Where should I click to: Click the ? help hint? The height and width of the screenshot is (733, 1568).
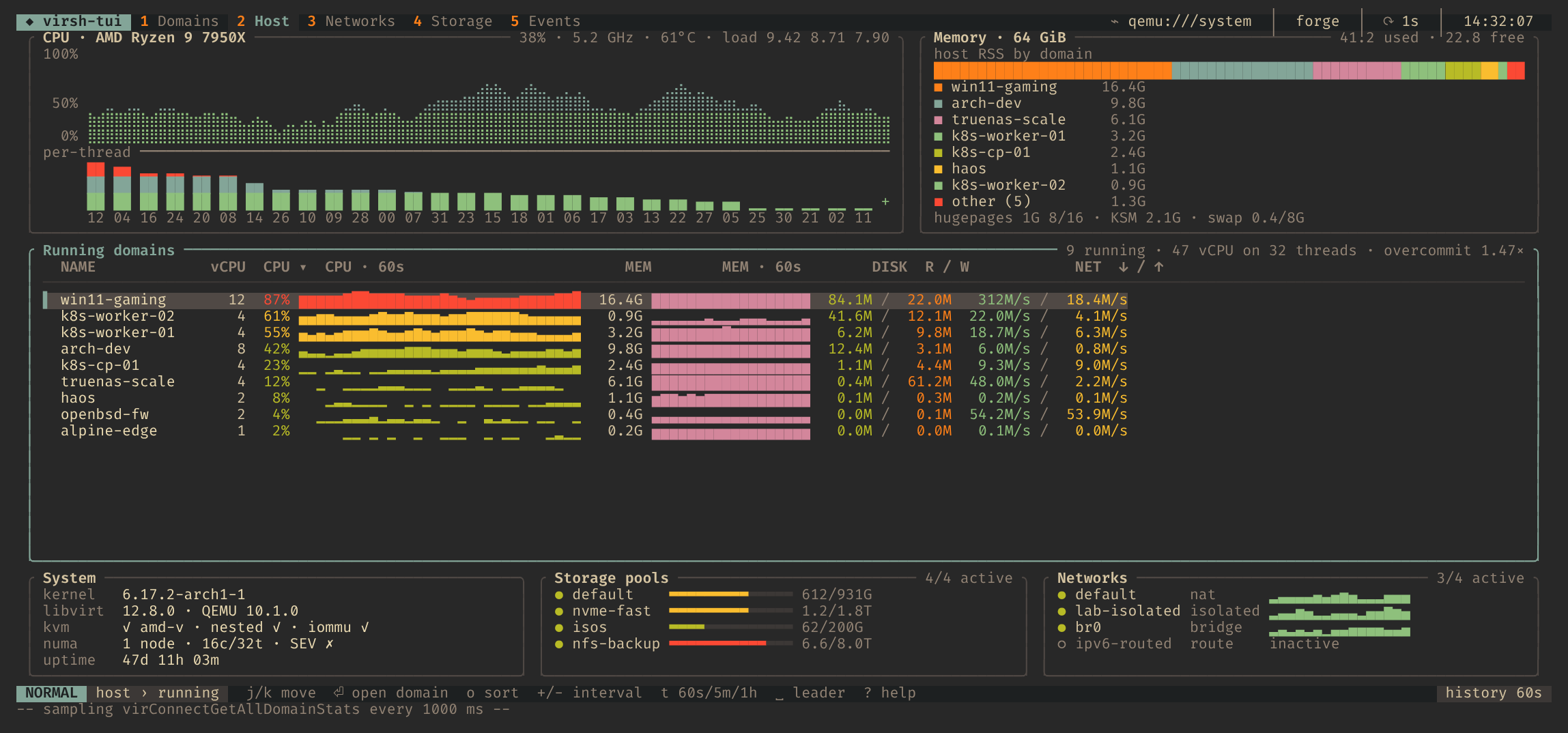(889, 693)
